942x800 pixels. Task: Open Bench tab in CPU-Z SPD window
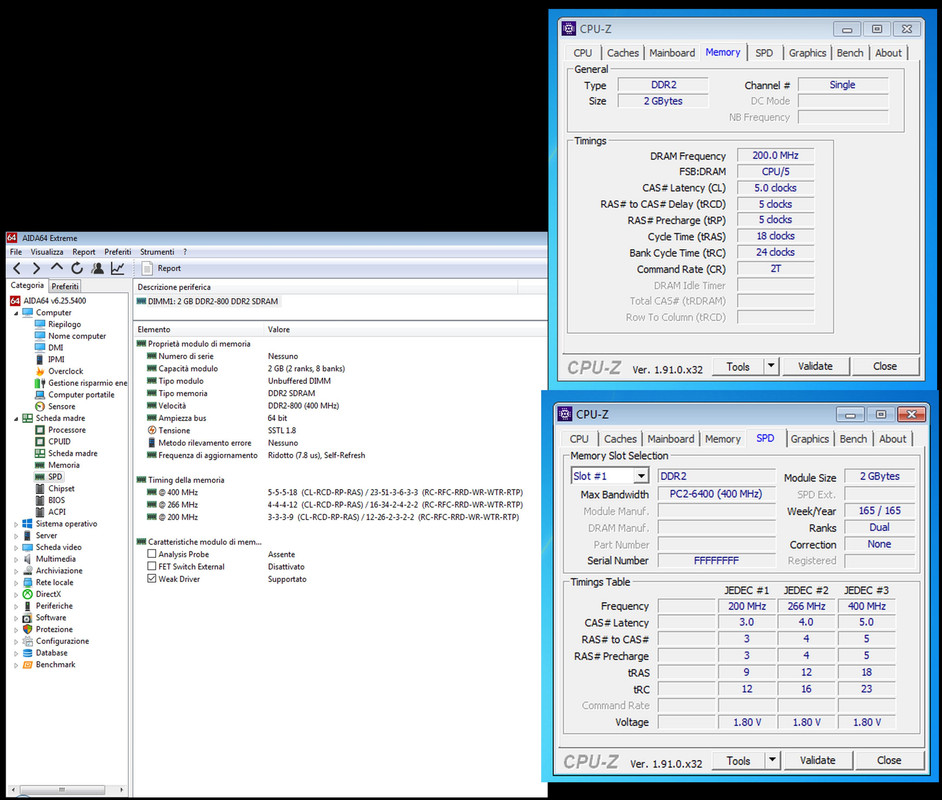pos(853,439)
